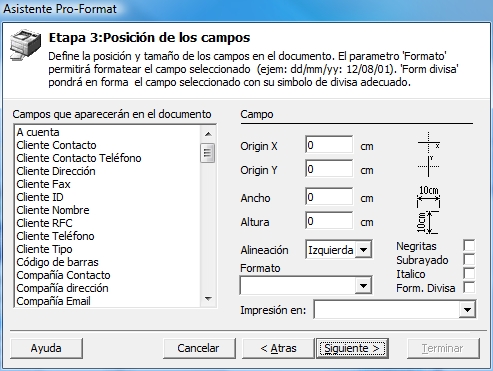Select Código de barras list entry
Viewport: 493px width, 371px height.
pos(57,262)
